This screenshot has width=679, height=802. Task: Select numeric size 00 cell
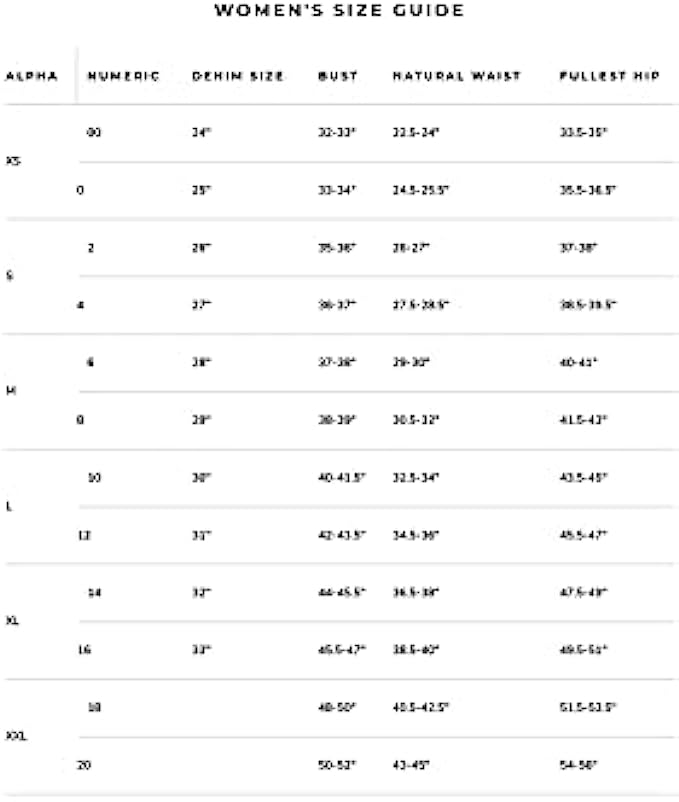93,131
